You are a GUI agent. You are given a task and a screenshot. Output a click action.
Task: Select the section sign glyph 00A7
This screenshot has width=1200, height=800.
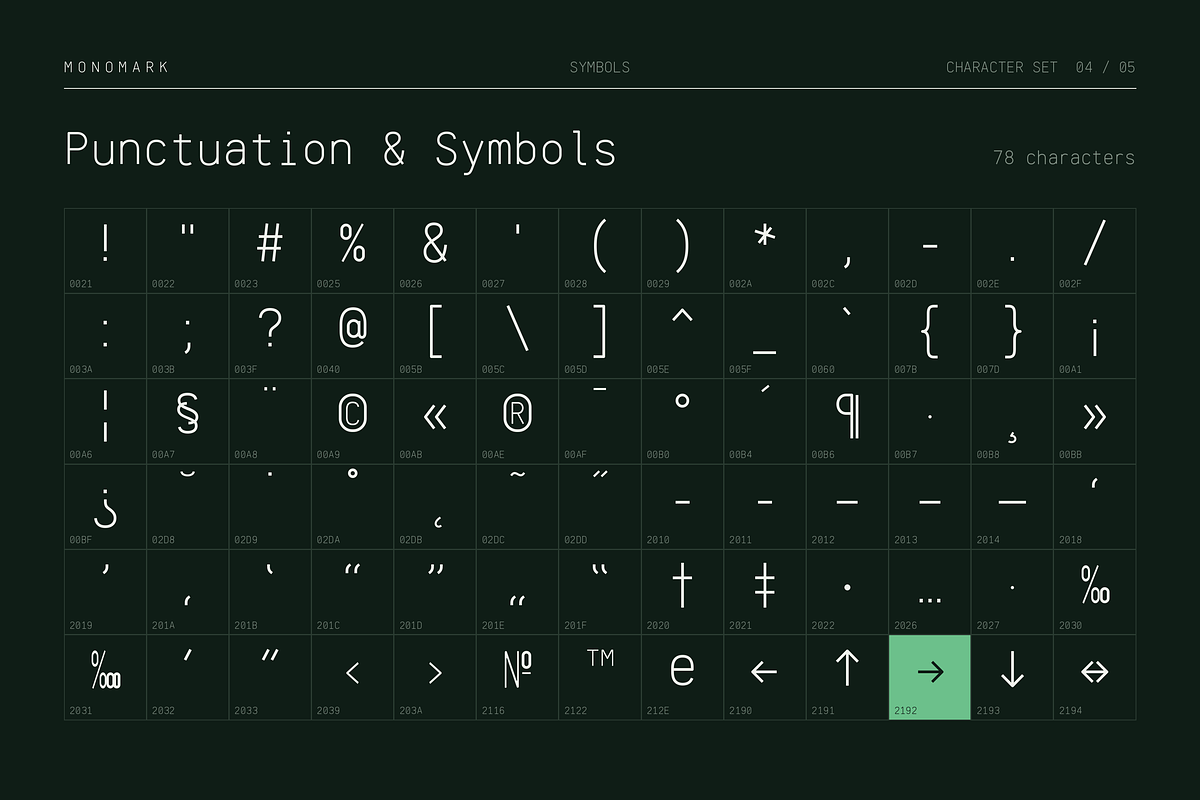(x=188, y=421)
